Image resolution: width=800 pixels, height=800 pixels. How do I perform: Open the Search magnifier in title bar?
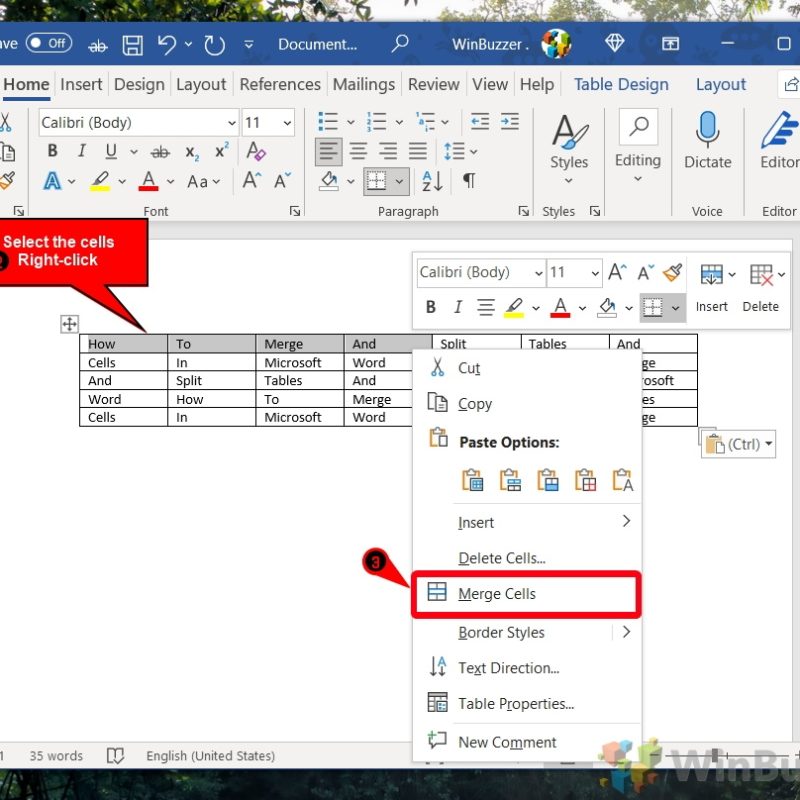point(400,43)
